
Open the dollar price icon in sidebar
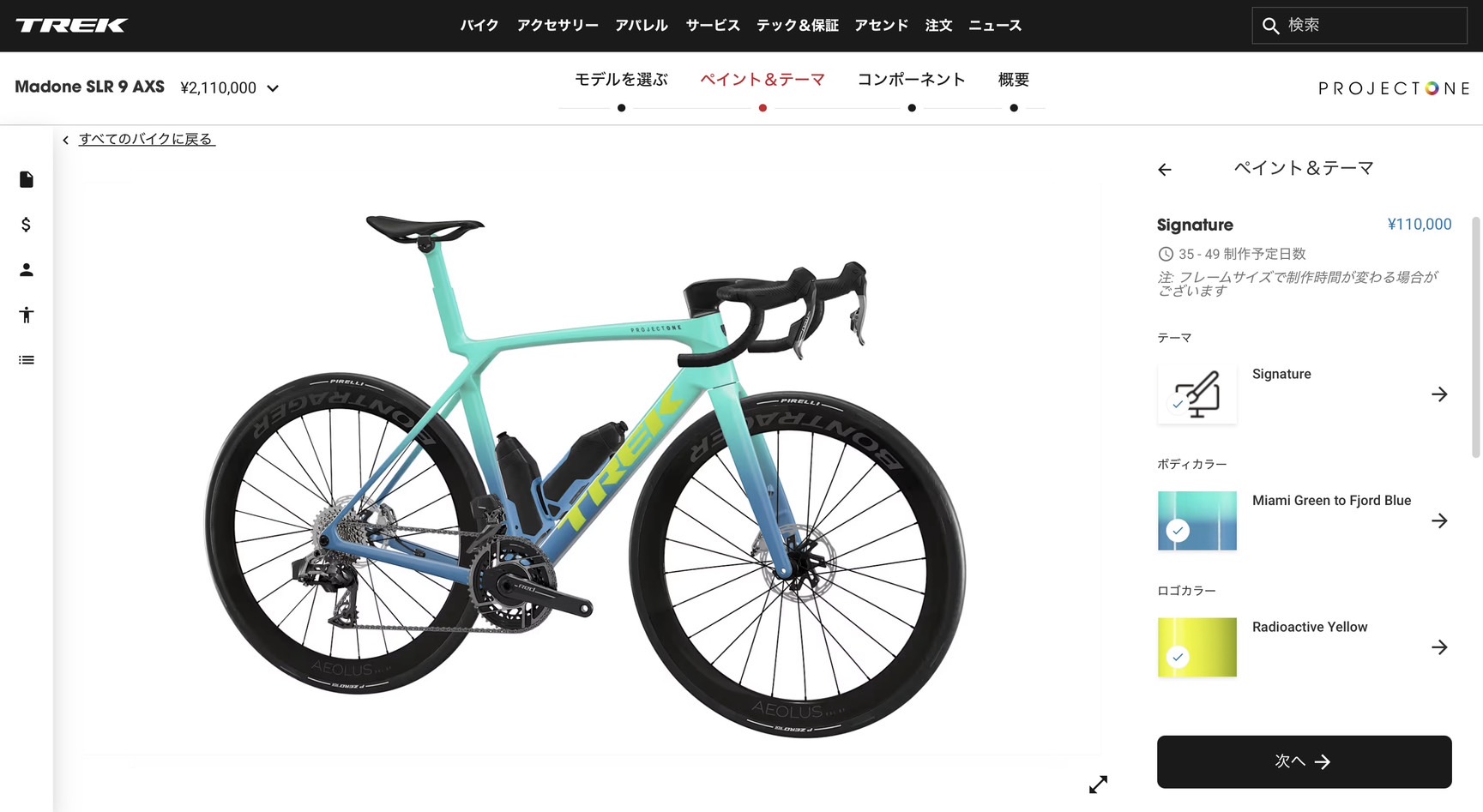pos(27,225)
